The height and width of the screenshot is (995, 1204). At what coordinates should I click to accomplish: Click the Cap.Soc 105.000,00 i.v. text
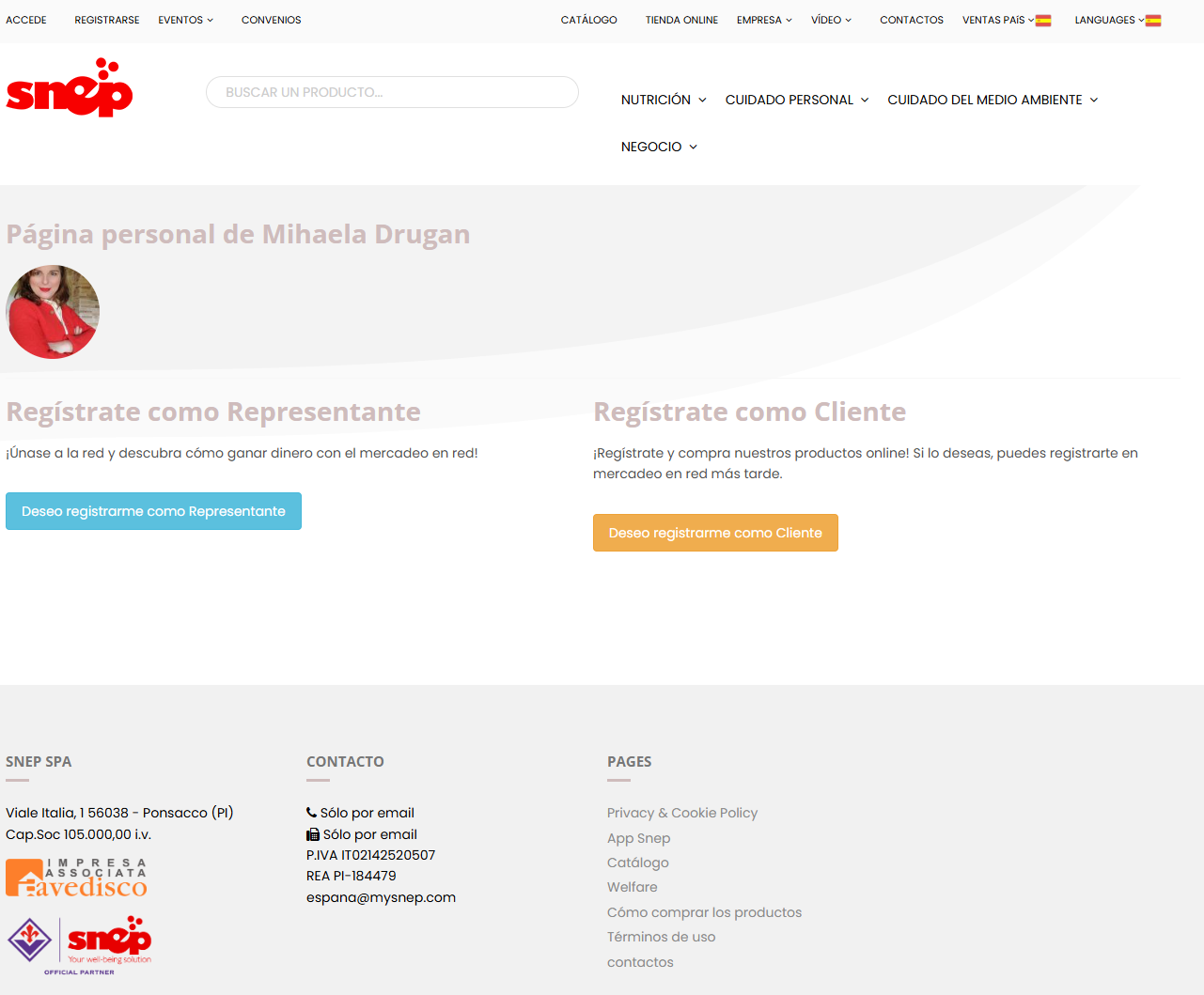click(79, 834)
